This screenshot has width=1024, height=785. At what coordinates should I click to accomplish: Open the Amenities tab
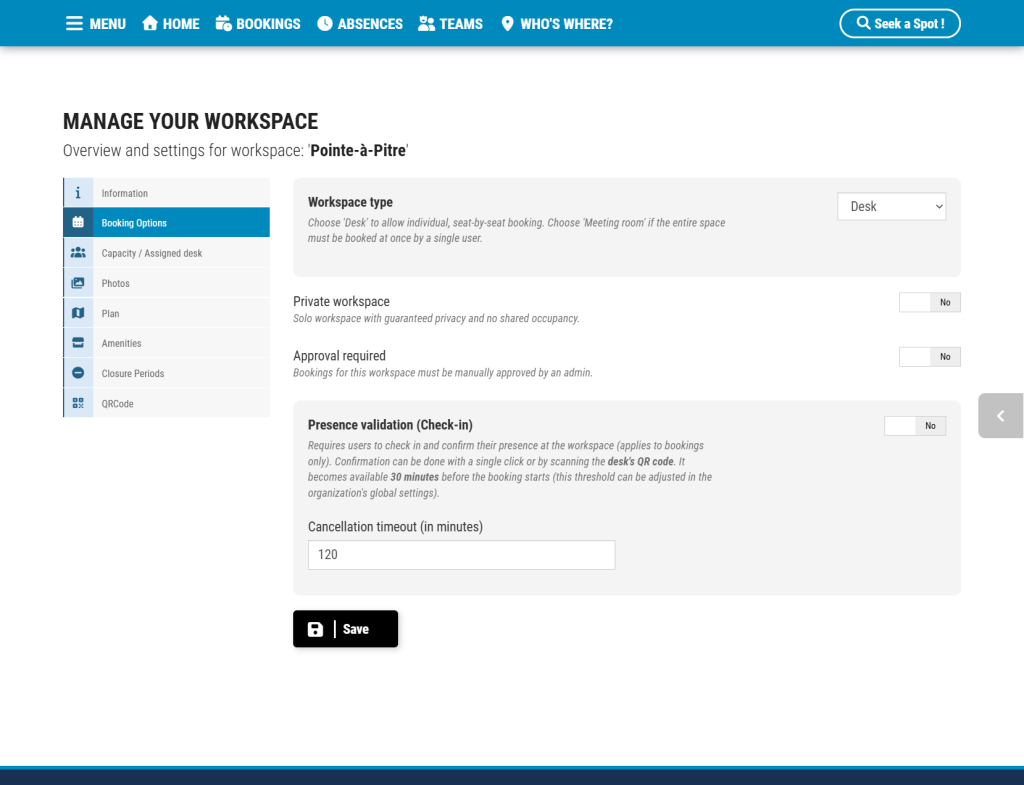click(x=167, y=343)
